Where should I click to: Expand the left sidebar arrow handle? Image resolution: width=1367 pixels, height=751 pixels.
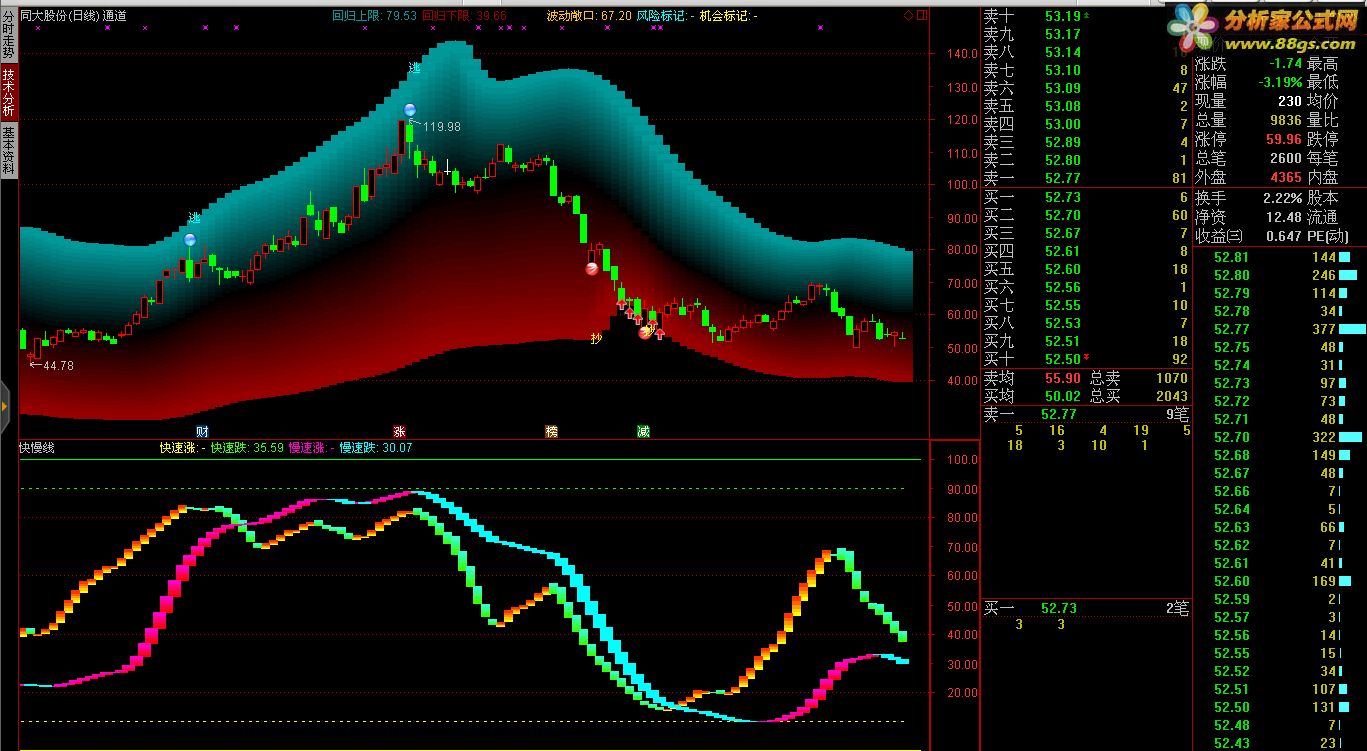tap(4, 406)
